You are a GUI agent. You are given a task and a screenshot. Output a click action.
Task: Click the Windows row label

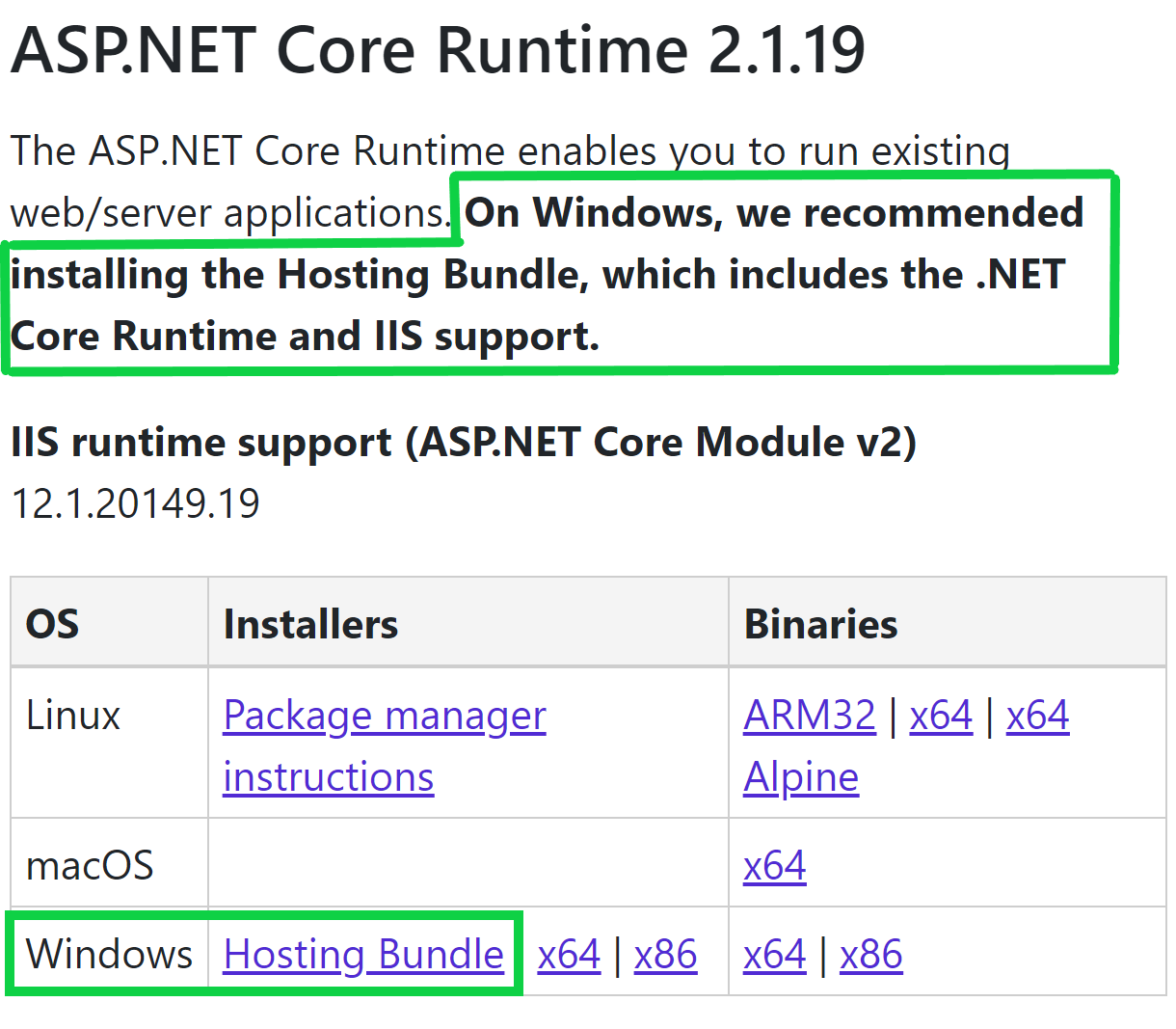point(109,954)
